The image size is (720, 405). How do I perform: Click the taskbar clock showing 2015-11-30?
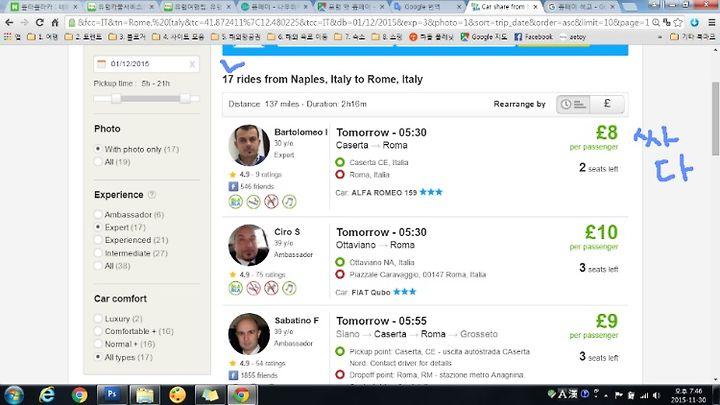[688, 395]
